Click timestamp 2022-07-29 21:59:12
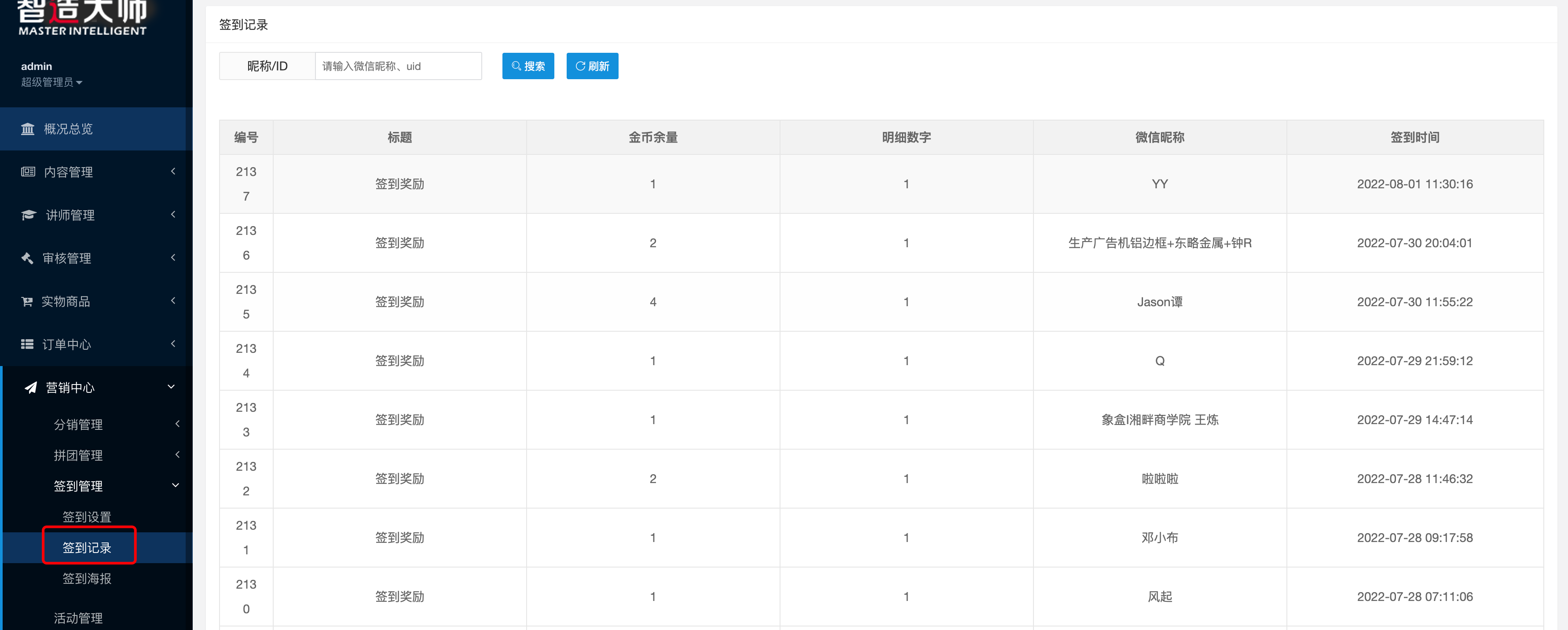1568x630 pixels. pyautogui.click(x=1414, y=361)
